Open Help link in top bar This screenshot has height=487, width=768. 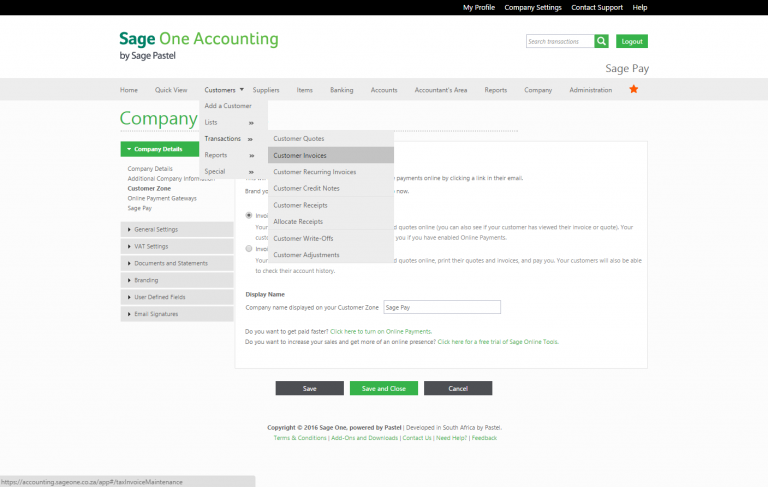pos(640,7)
